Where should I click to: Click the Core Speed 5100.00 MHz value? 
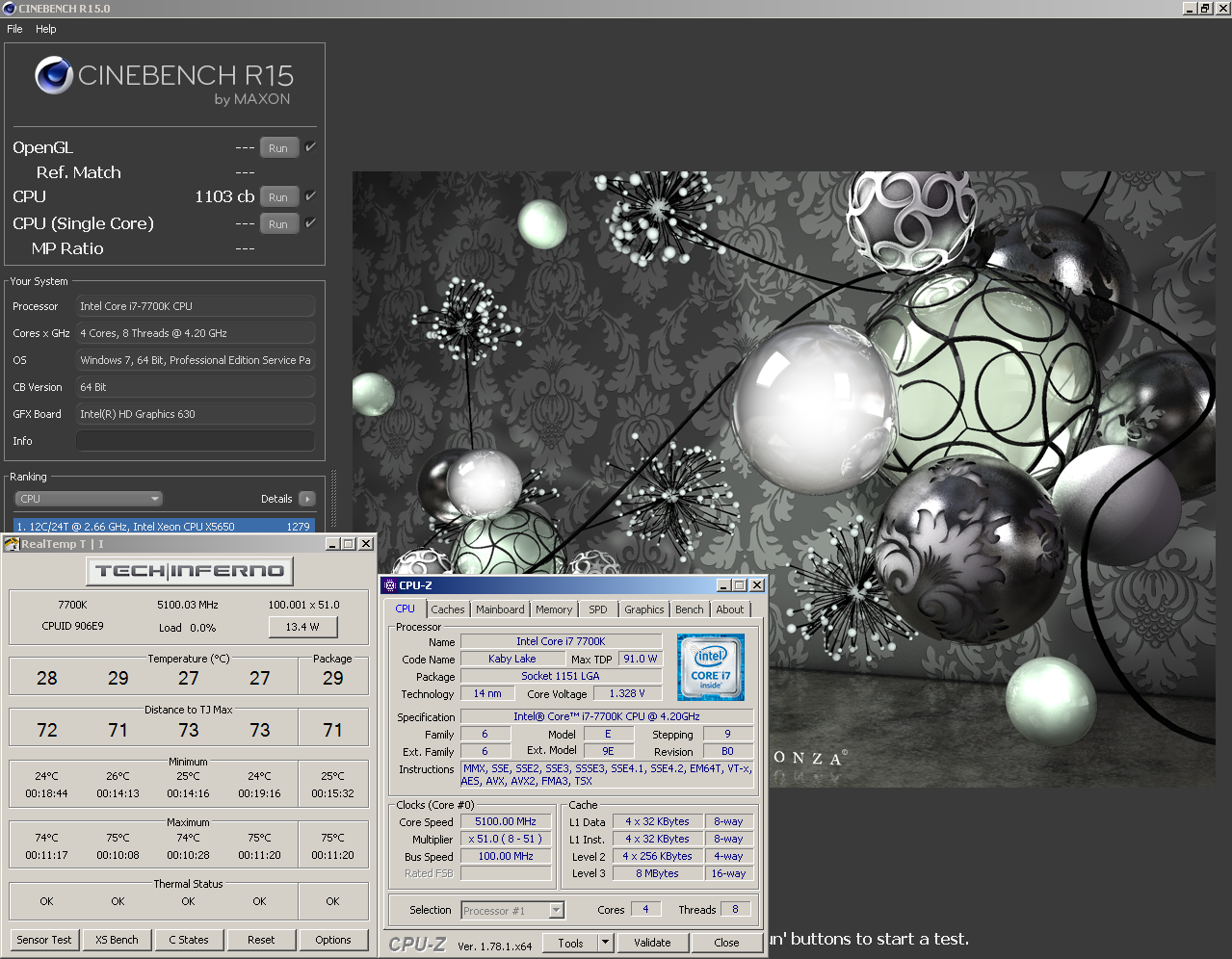(506, 821)
